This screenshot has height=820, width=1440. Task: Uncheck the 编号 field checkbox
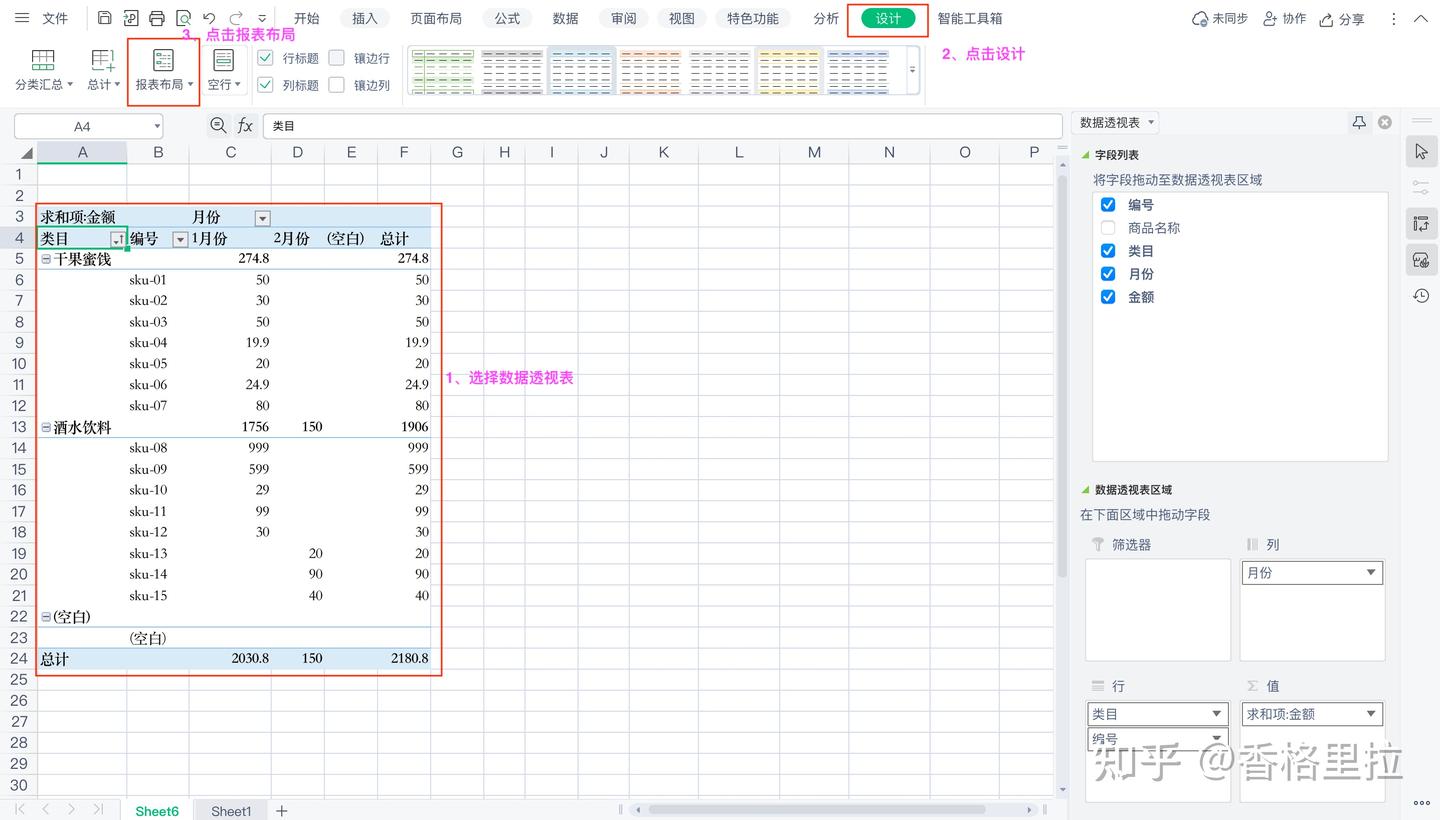(x=1108, y=205)
